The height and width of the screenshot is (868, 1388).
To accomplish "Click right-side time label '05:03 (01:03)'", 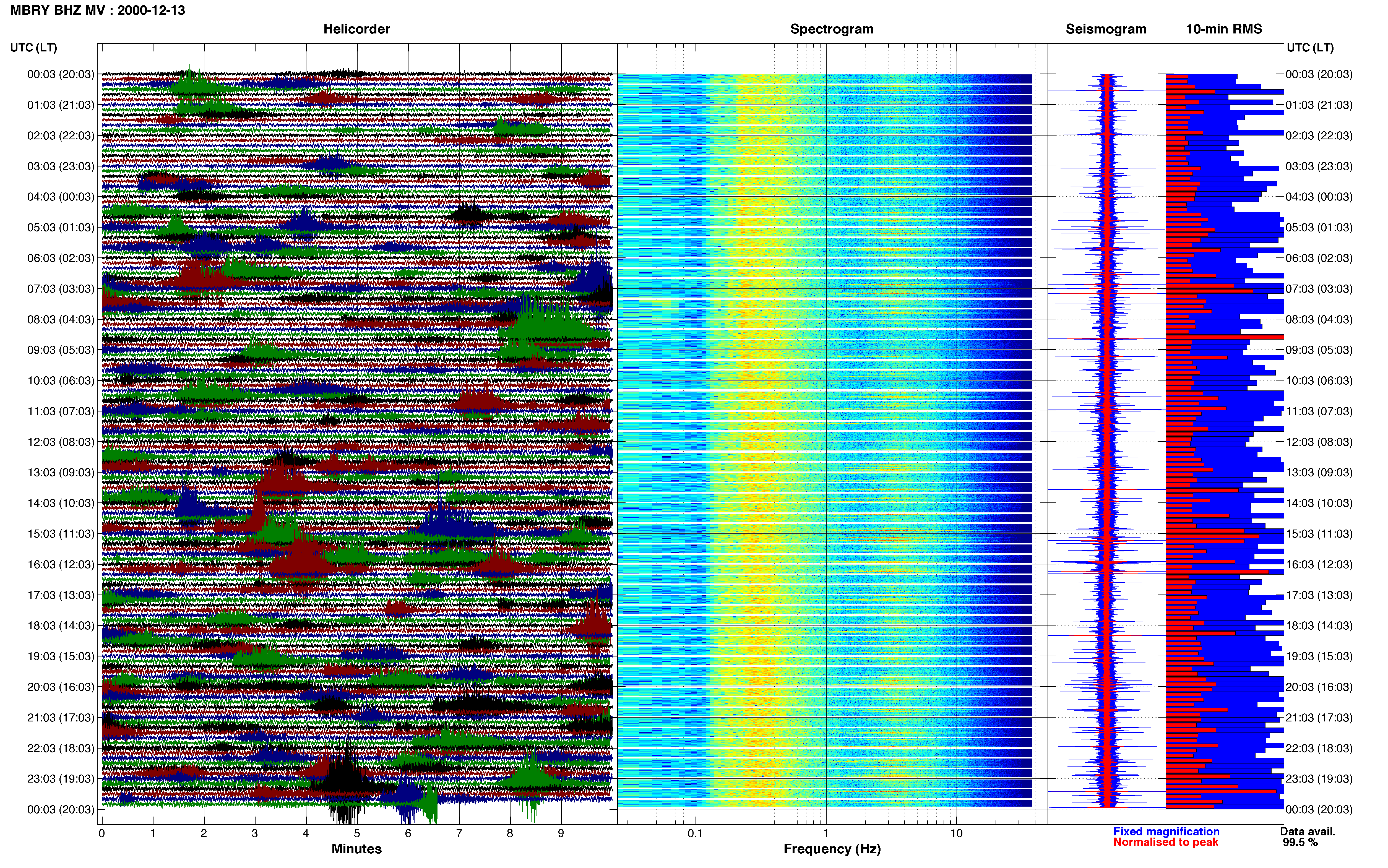I will (1319, 227).
